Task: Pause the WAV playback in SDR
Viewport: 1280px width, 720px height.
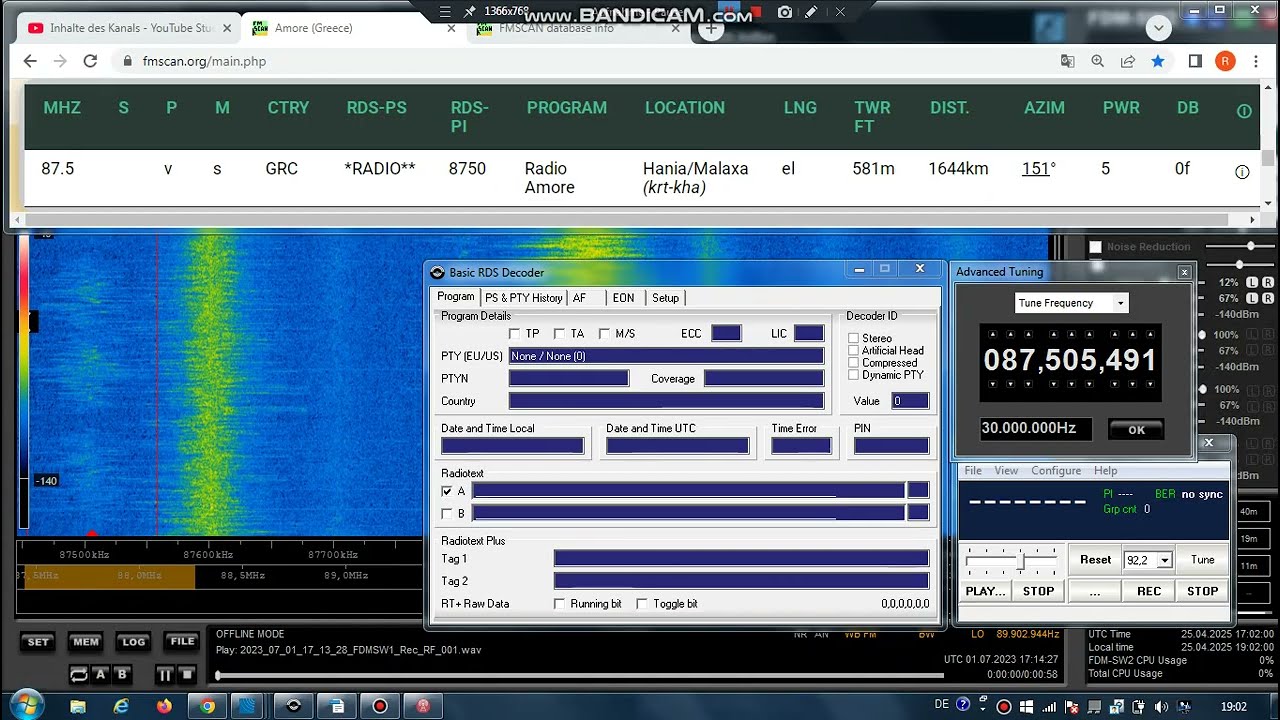Action: pyautogui.click(x=165, y=675)
